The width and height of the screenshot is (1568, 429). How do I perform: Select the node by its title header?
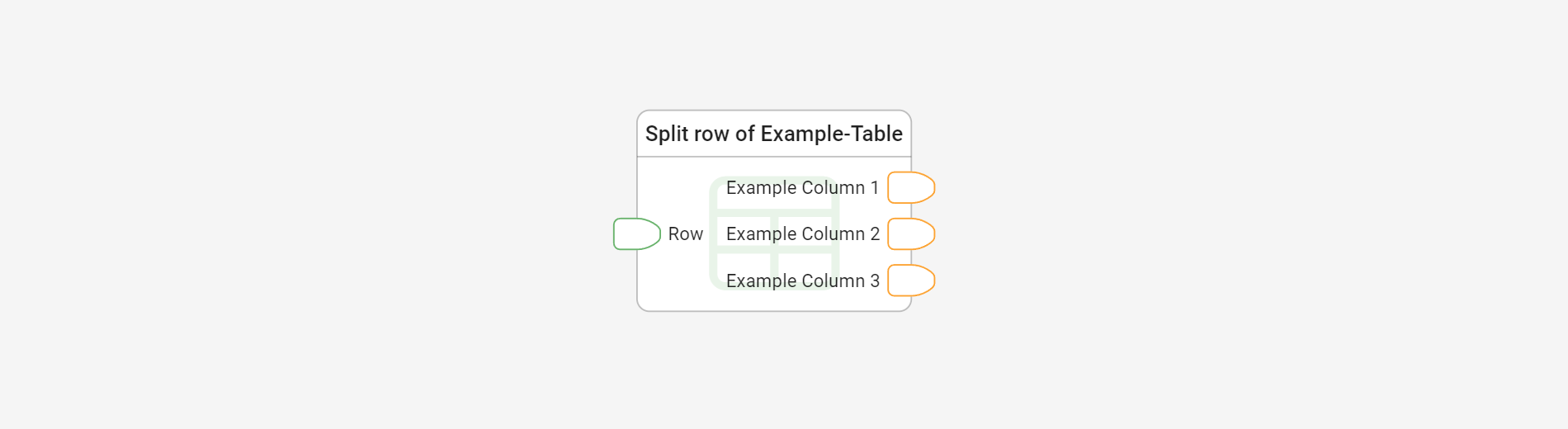(x=774, y=134)
